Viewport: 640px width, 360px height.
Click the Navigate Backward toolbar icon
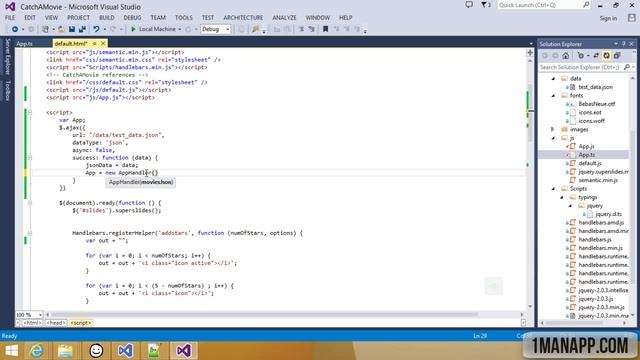[x=15, y=29]
